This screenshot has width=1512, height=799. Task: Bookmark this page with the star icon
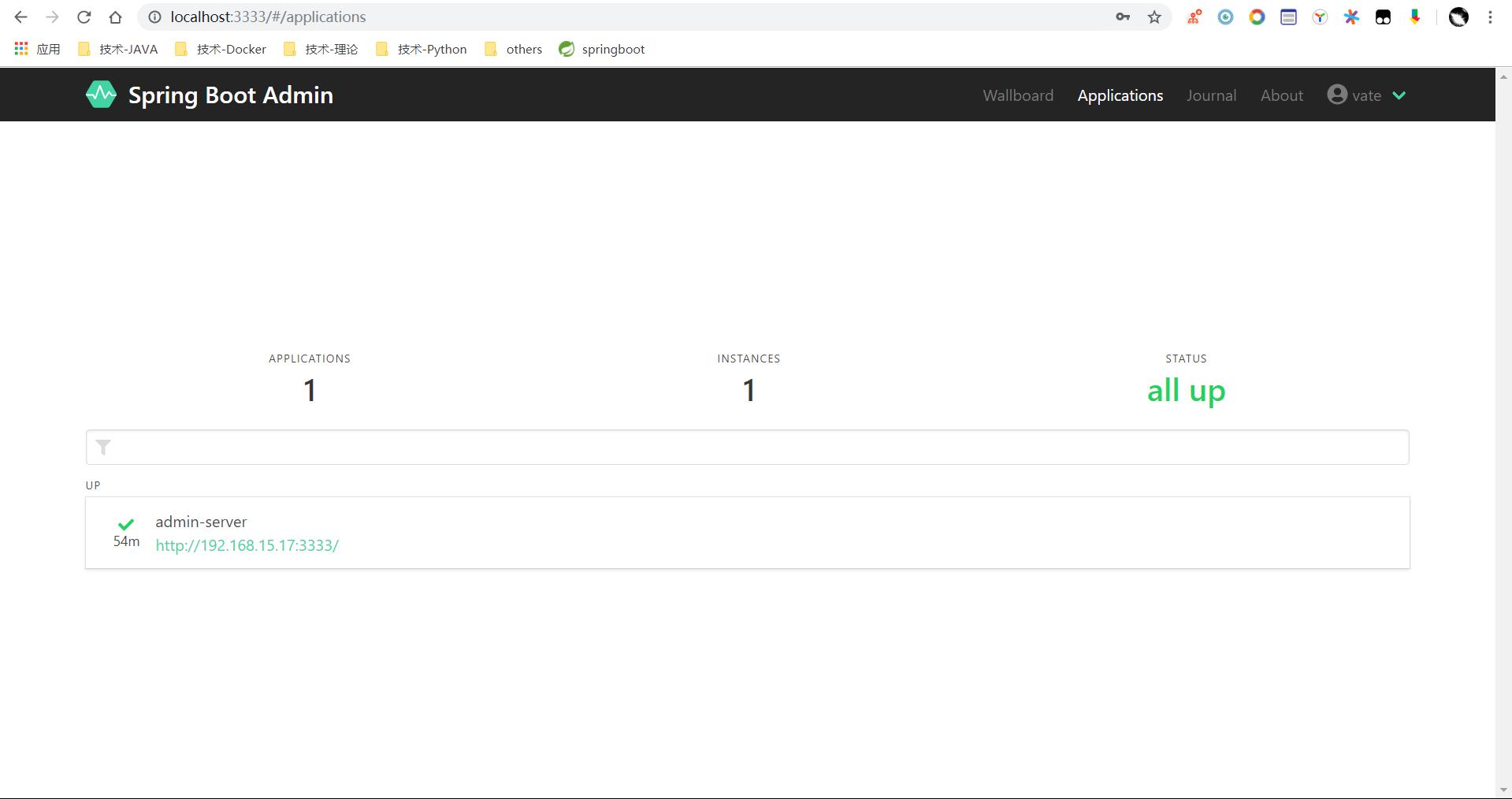pos(1154,17)
